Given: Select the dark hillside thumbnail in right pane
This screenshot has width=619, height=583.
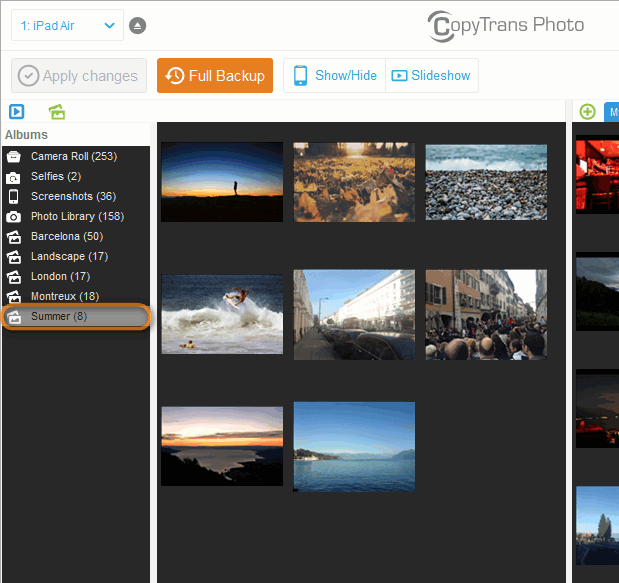Looking at the screenshot, I should coord(597,291).
